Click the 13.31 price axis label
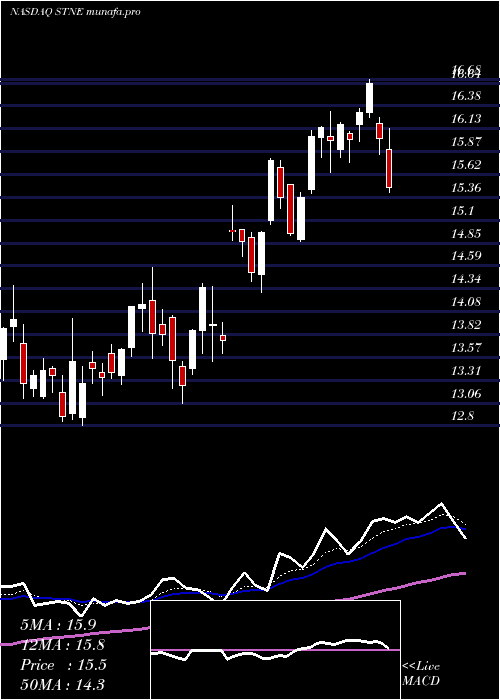This screenshot has height=700, width=500. pyautogui.click(x=466, y=371)
